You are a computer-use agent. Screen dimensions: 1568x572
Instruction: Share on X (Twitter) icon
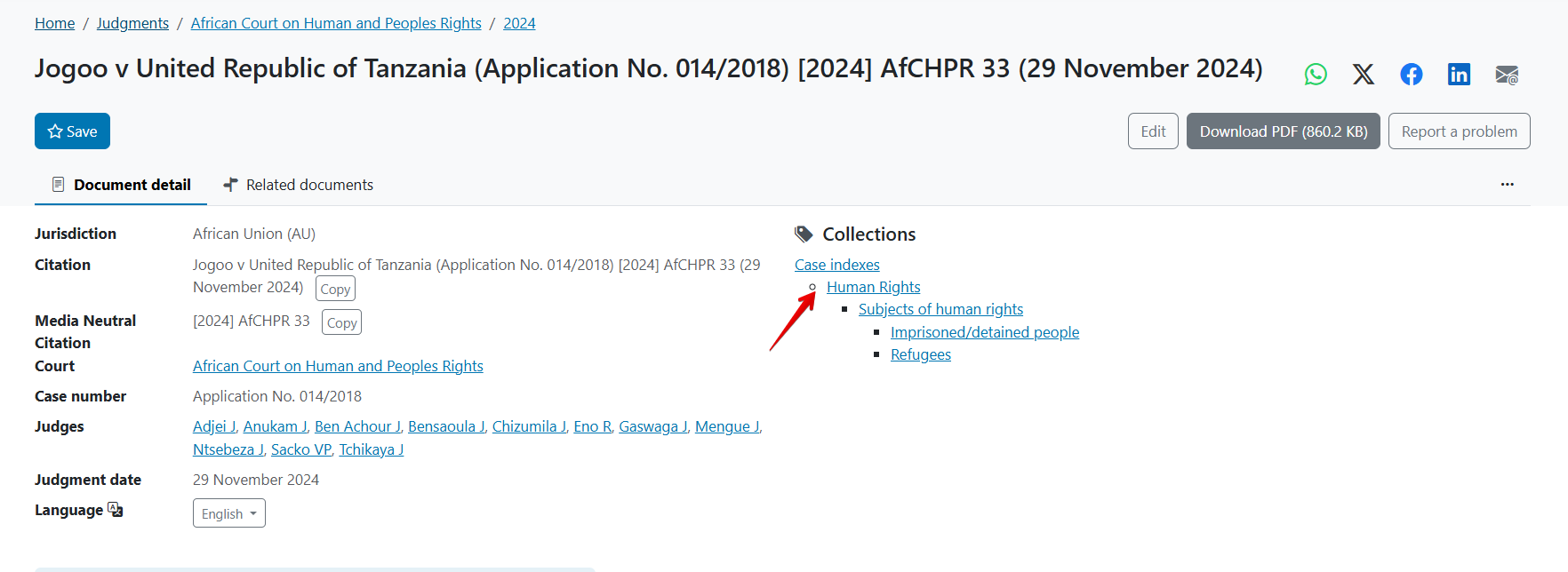tap(1363, 75)
